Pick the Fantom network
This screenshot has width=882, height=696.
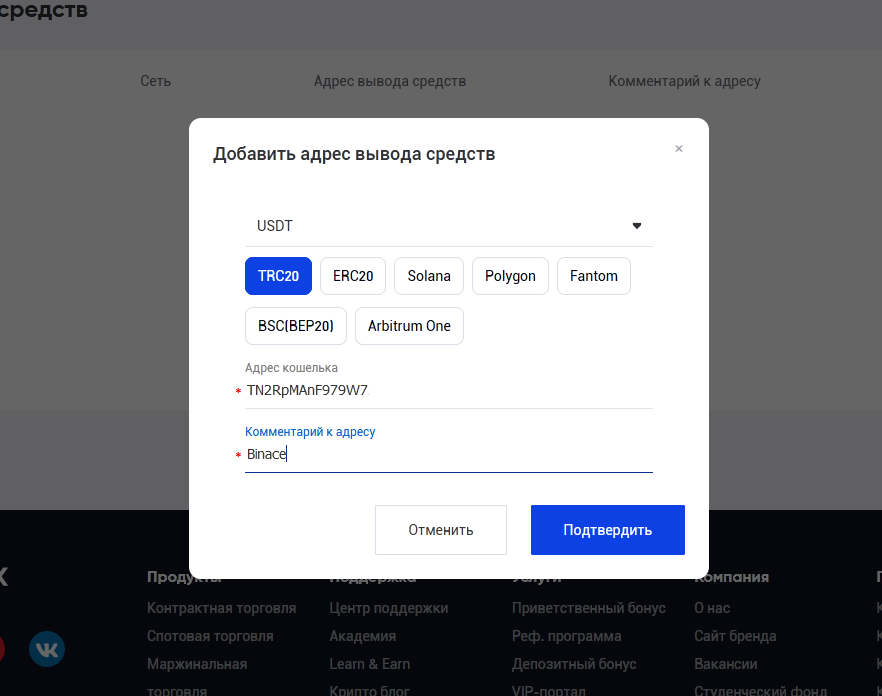pyautogui.click(x=593, y=276)
